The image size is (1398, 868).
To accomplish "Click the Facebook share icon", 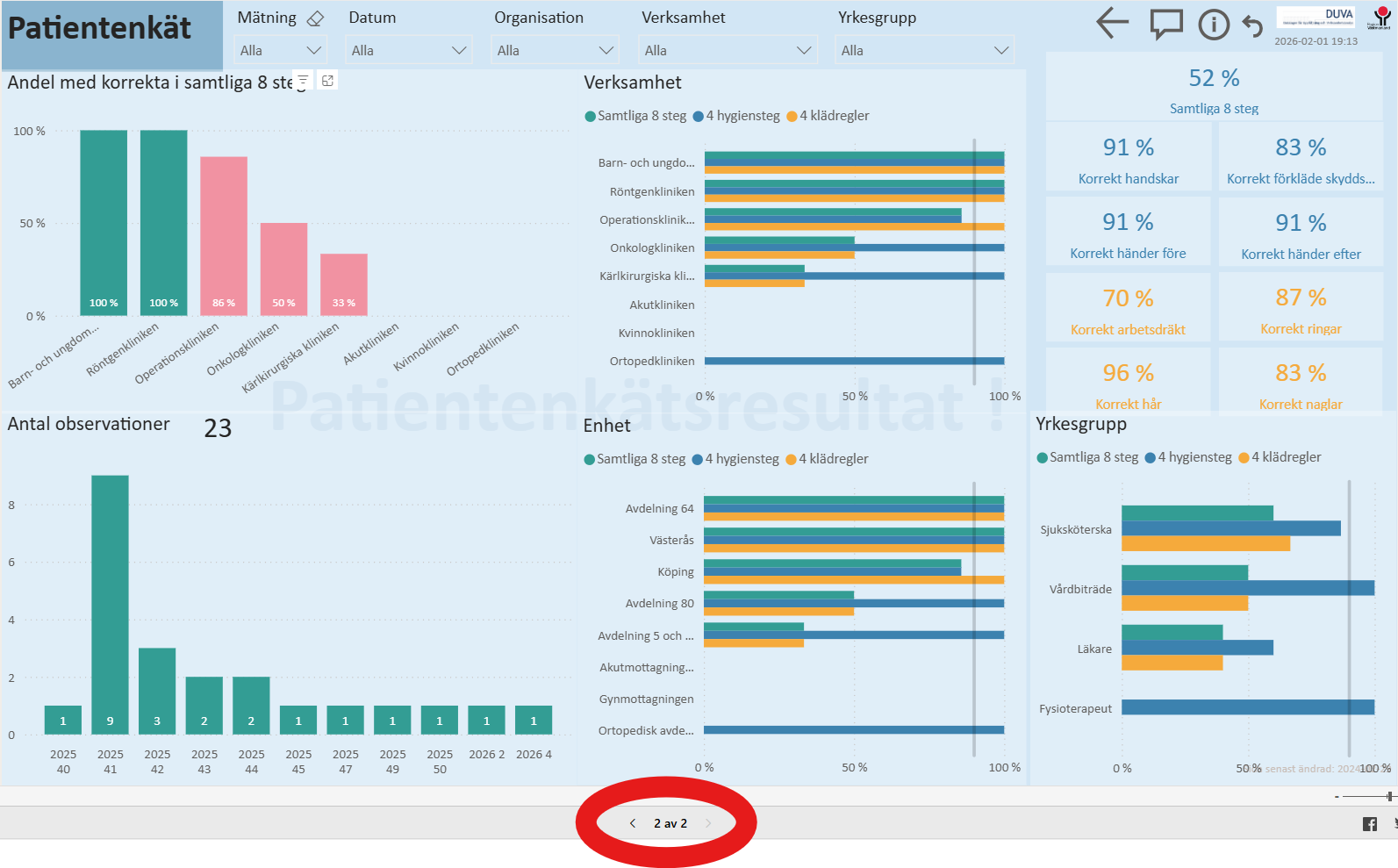I will click(x=1369, y=823).
